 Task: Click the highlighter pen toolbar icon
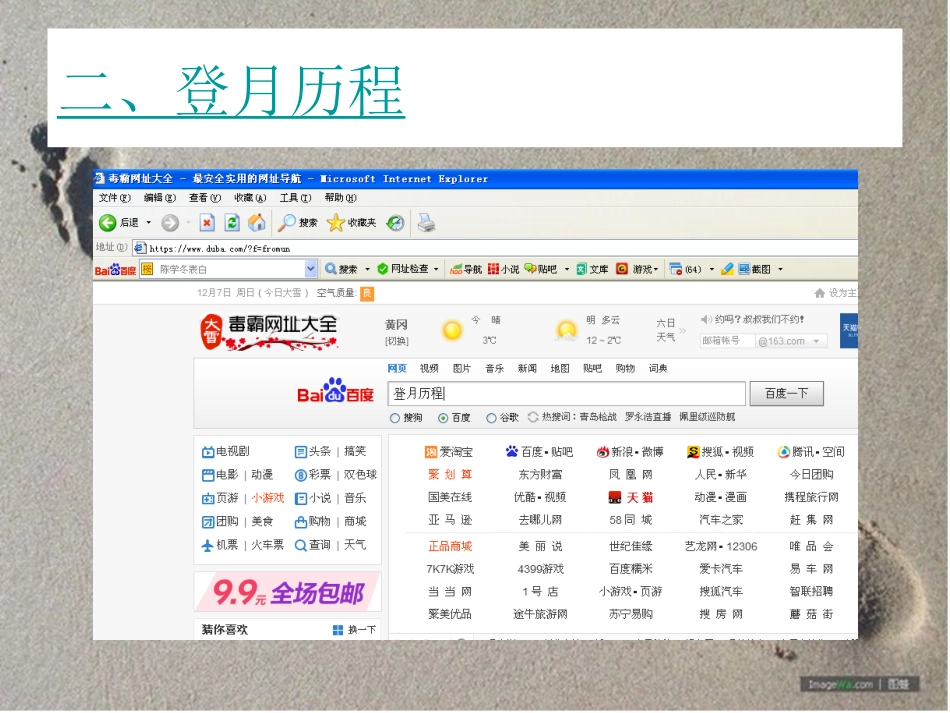tap(727, 269)
